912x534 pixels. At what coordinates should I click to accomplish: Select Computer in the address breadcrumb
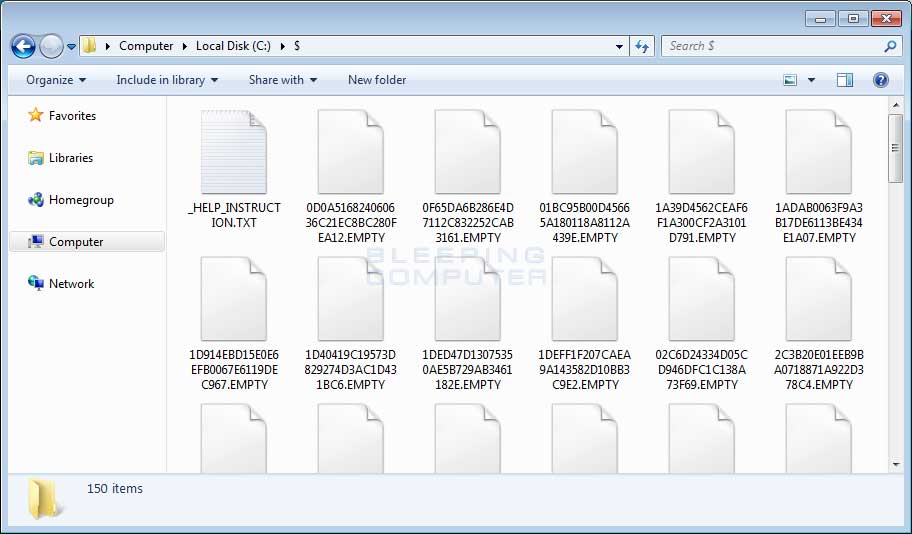pyautogui.click(x=146, y=46)
